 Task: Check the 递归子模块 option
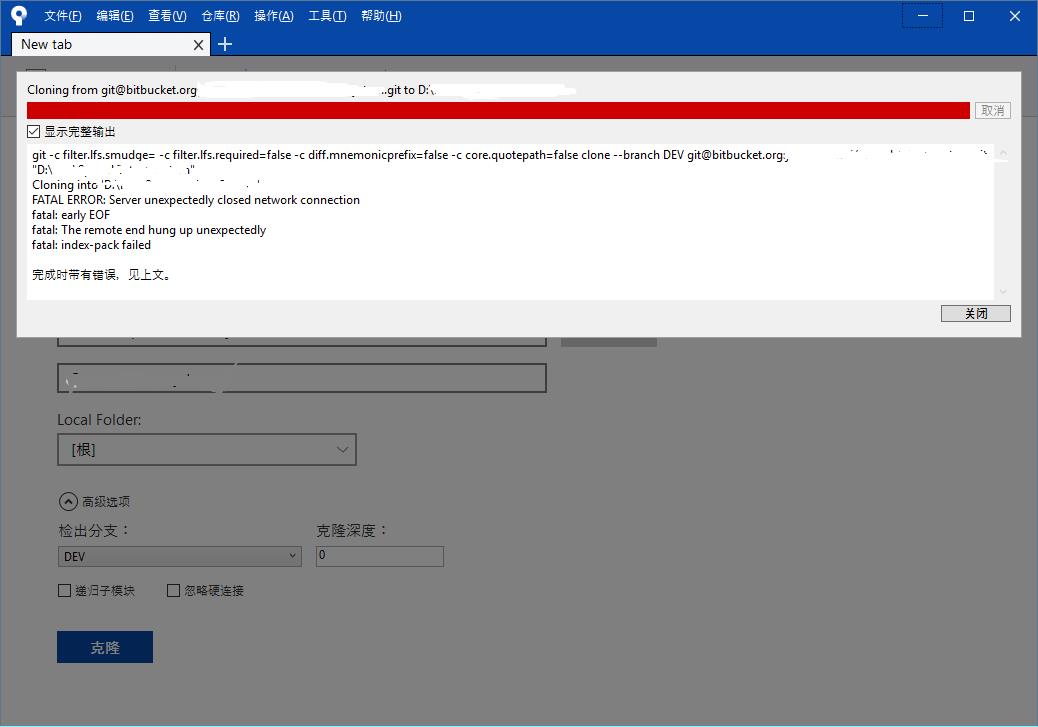pyautogui.click(x=64, y=590)
